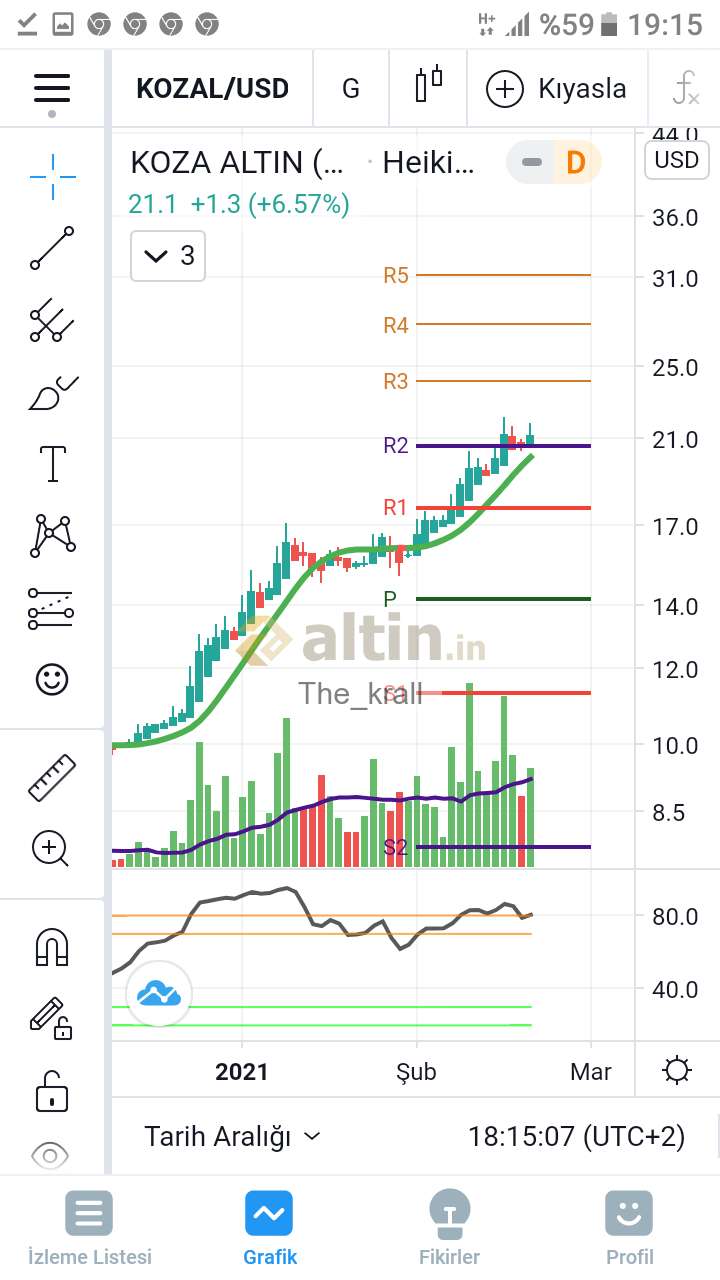Viewport: 720px width, 1280px height.
Task: Select the pitchfork drawing tool
Action: click(52, 321)
